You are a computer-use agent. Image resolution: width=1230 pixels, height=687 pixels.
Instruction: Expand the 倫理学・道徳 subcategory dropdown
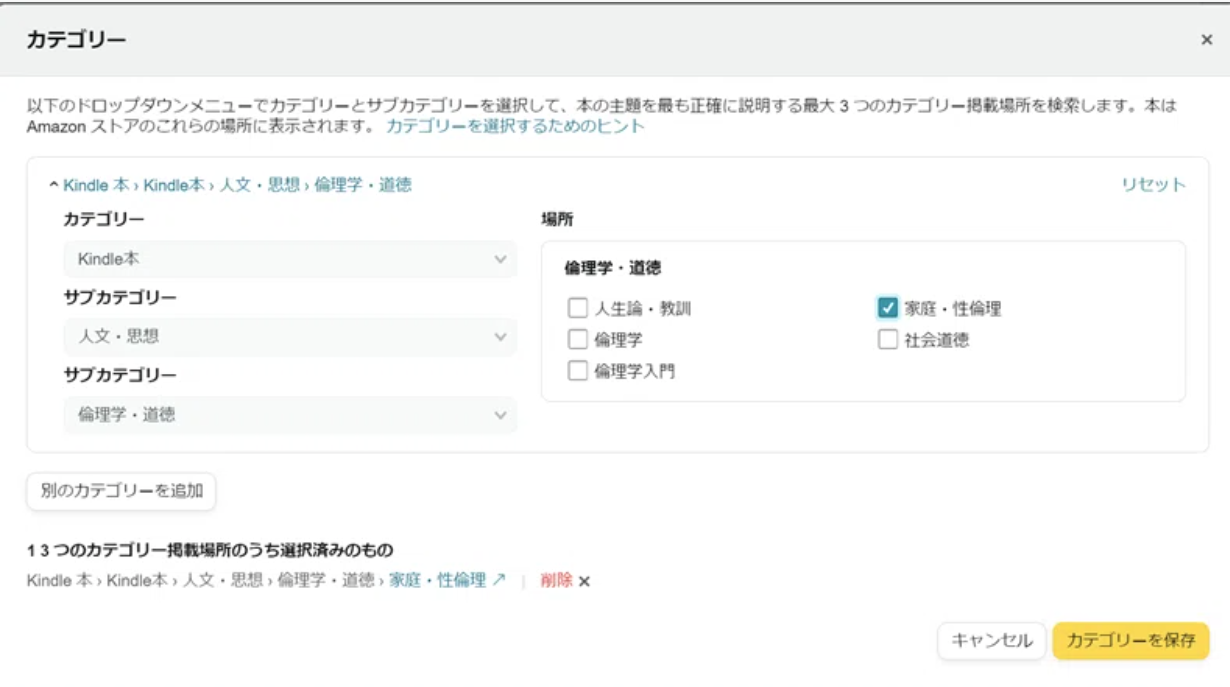(290, 415)
